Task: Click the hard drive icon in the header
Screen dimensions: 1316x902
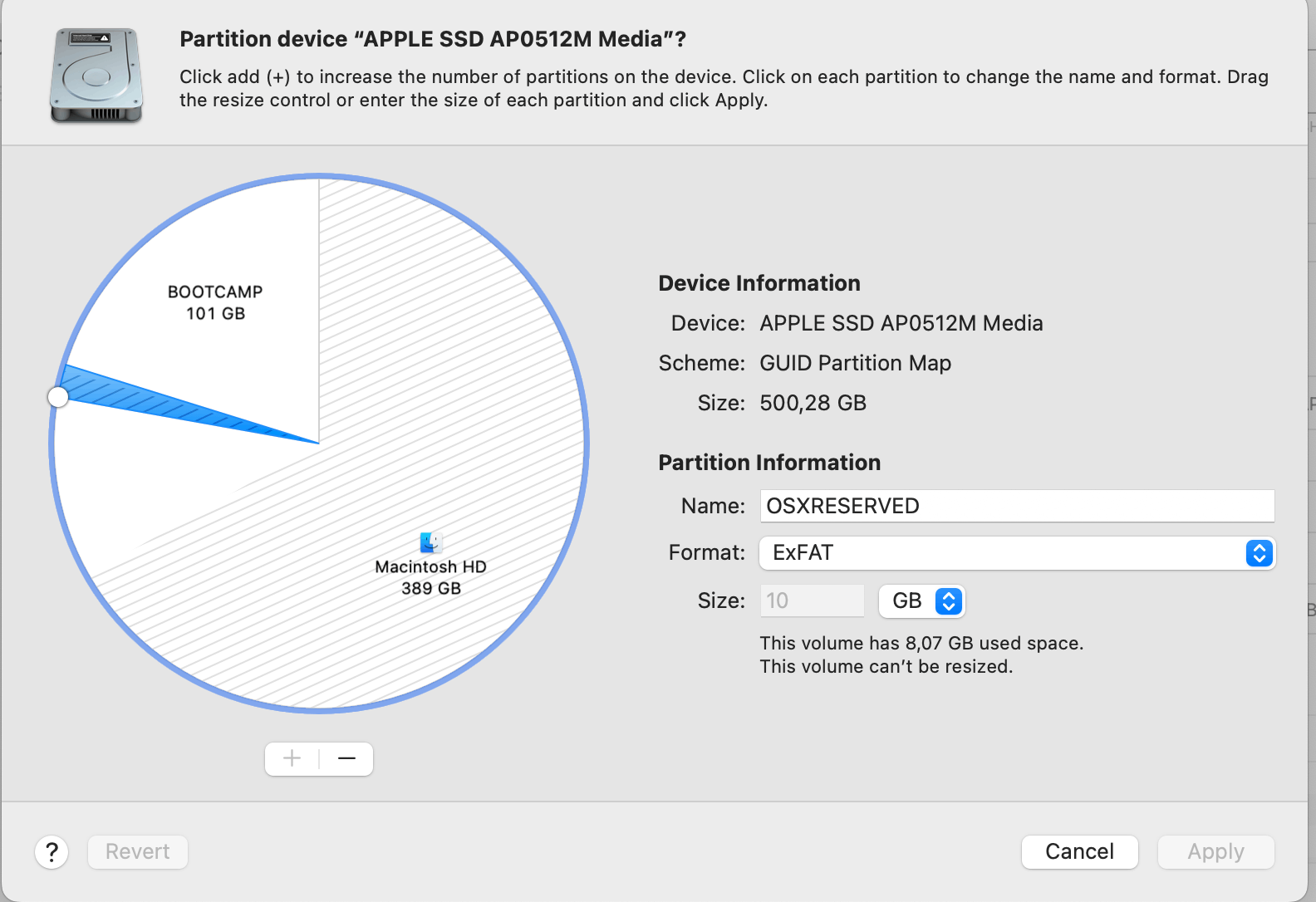Action: click(x=96, y=76)
